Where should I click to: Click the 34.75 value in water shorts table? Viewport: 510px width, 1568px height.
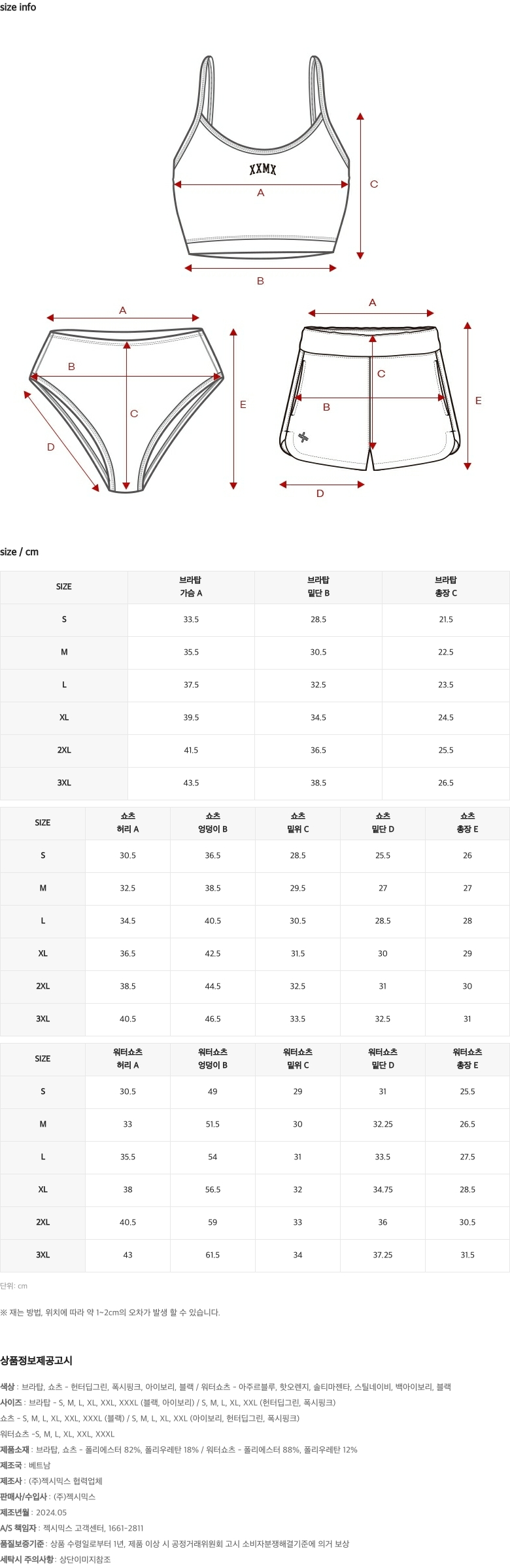382,1189
